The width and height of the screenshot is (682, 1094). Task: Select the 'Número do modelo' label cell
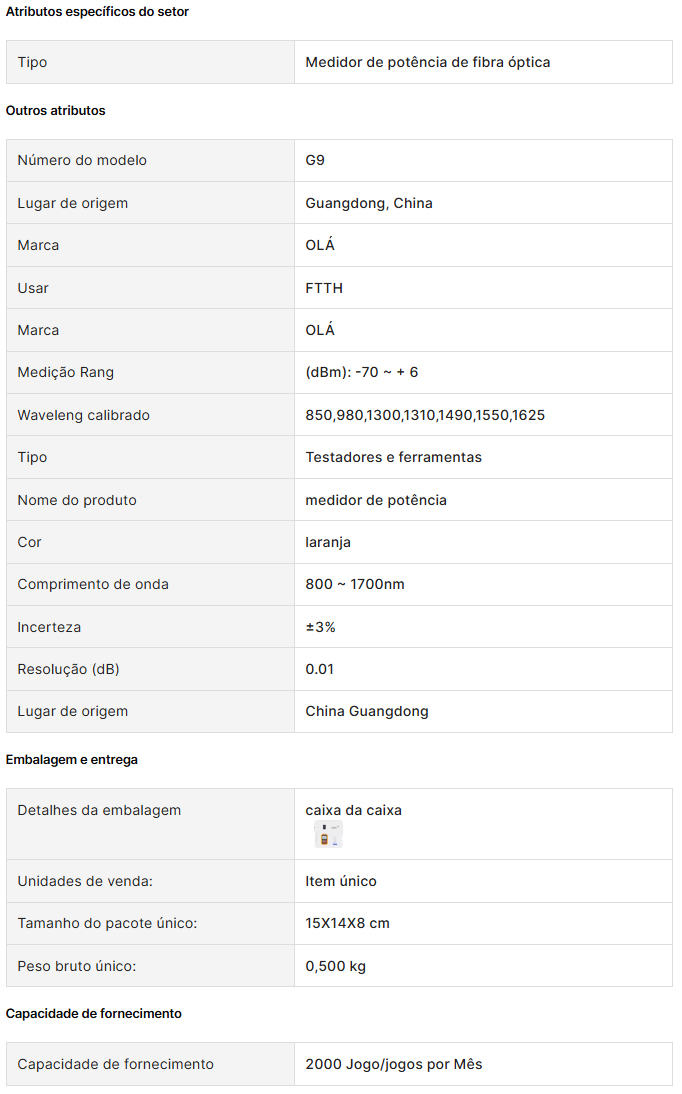click(x=150, y=160)
